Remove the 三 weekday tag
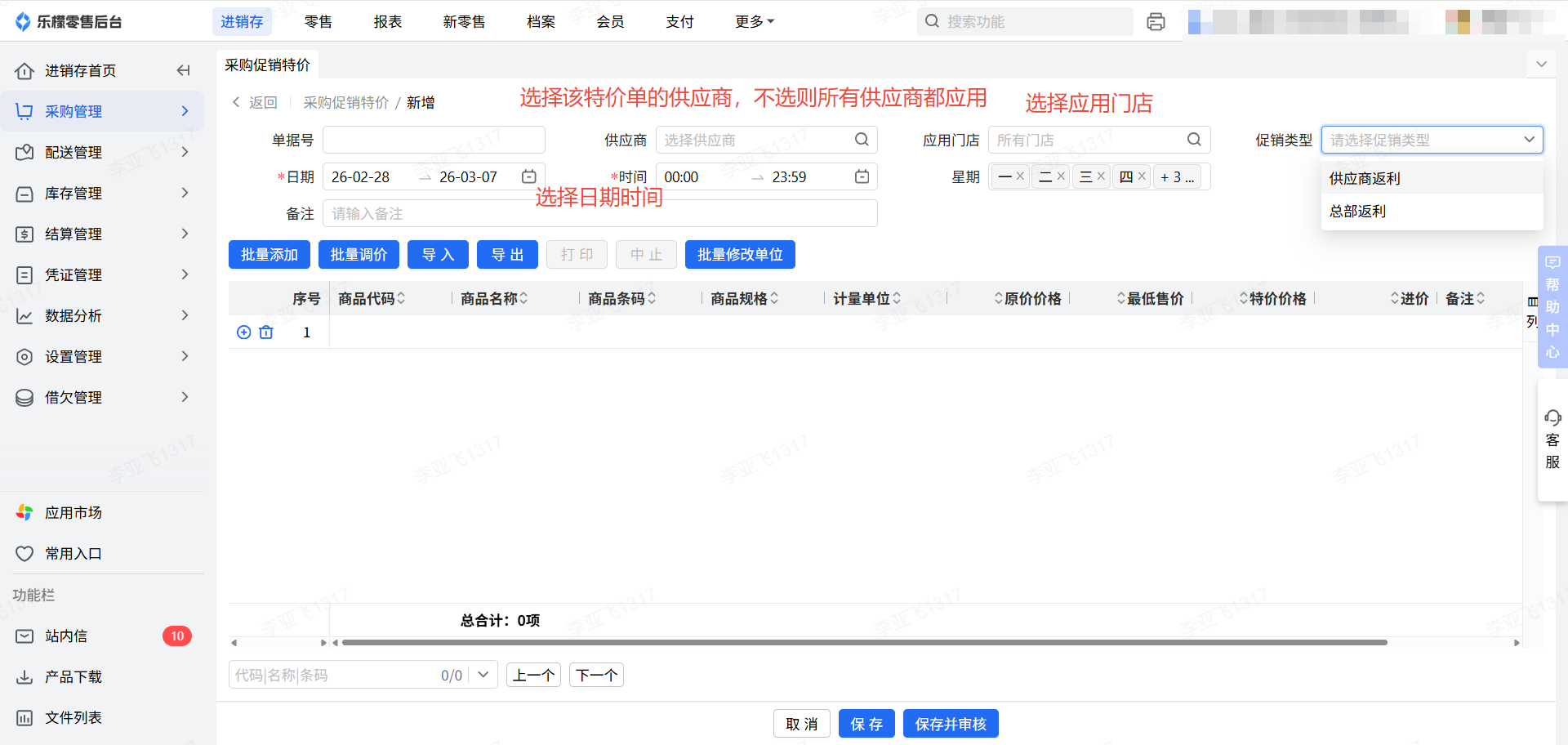The image size is (1568, 745). pos(1101,176)
